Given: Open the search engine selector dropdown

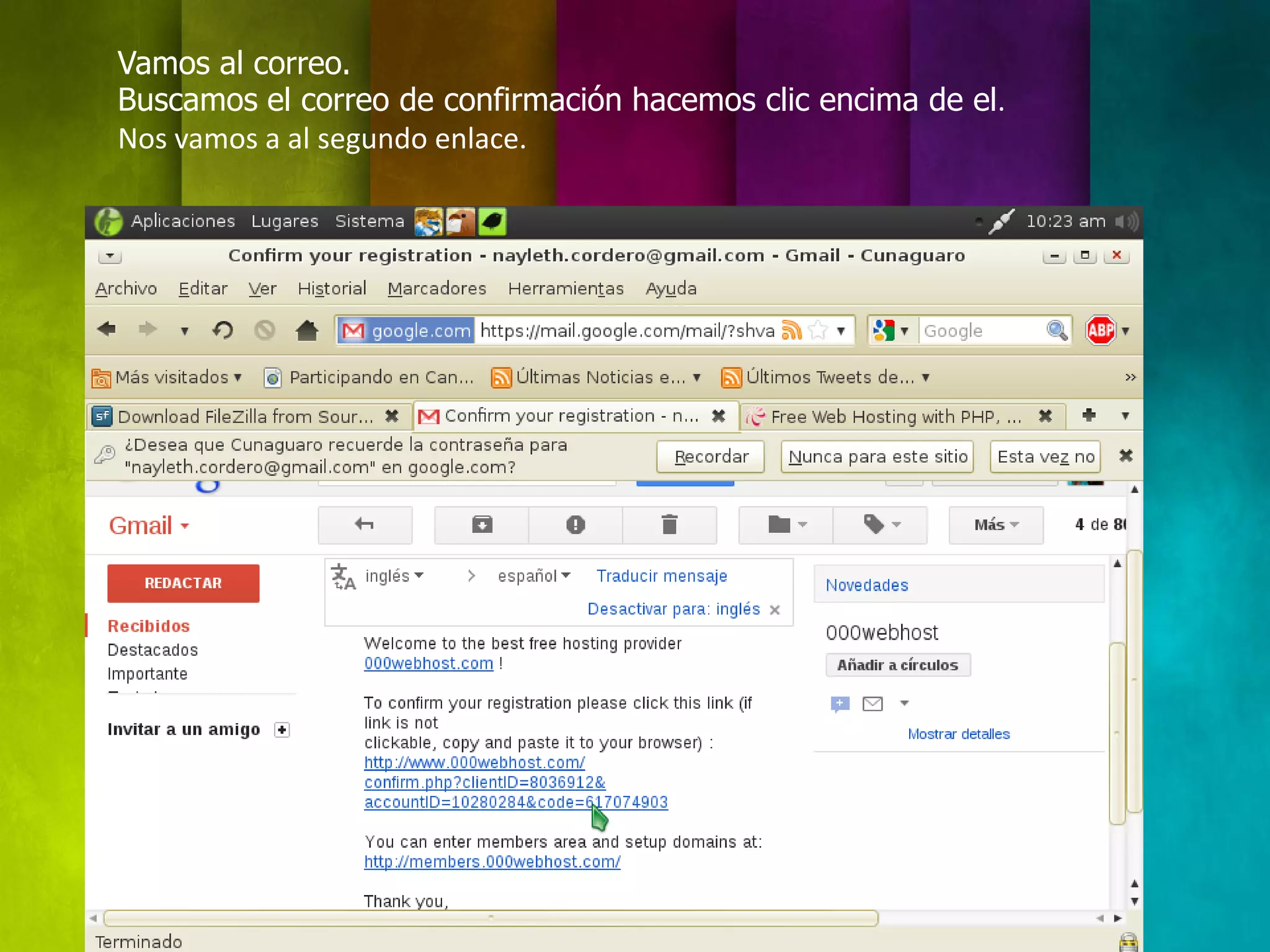Looking at the screenshot, I should (890, 330).
